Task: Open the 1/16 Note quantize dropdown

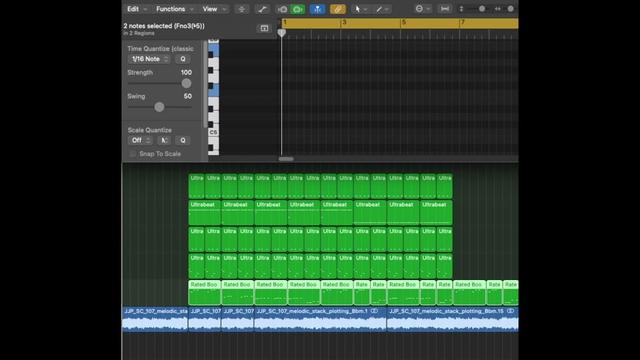Action: click(x=149, y=59)
